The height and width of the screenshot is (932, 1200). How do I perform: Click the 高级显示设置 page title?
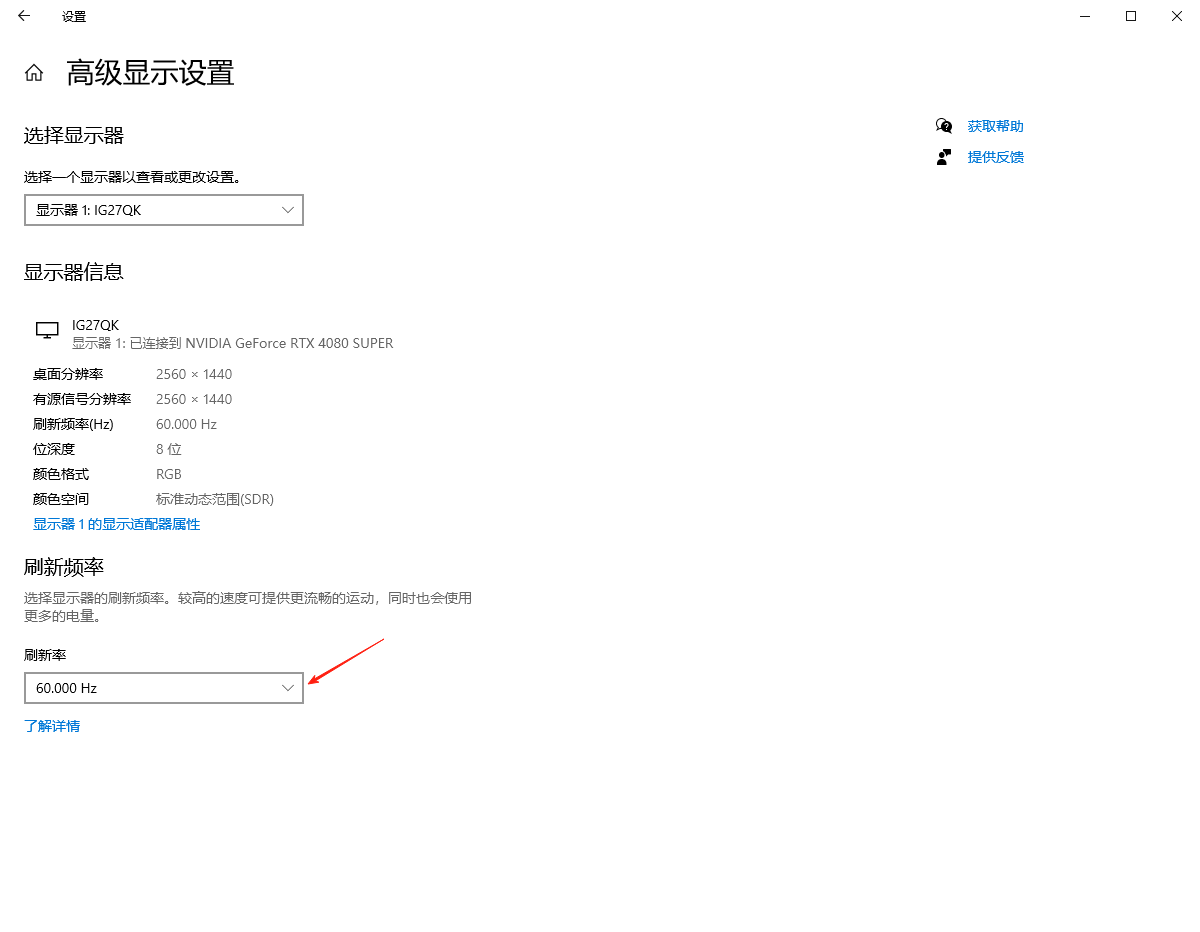coord(150,73)
